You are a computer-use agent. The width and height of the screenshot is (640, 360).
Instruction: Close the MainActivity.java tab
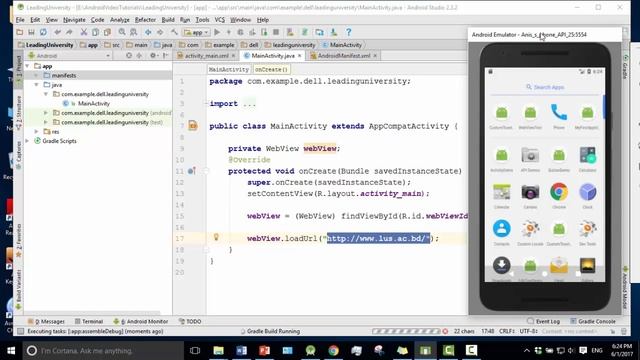[x=299, y=56]
